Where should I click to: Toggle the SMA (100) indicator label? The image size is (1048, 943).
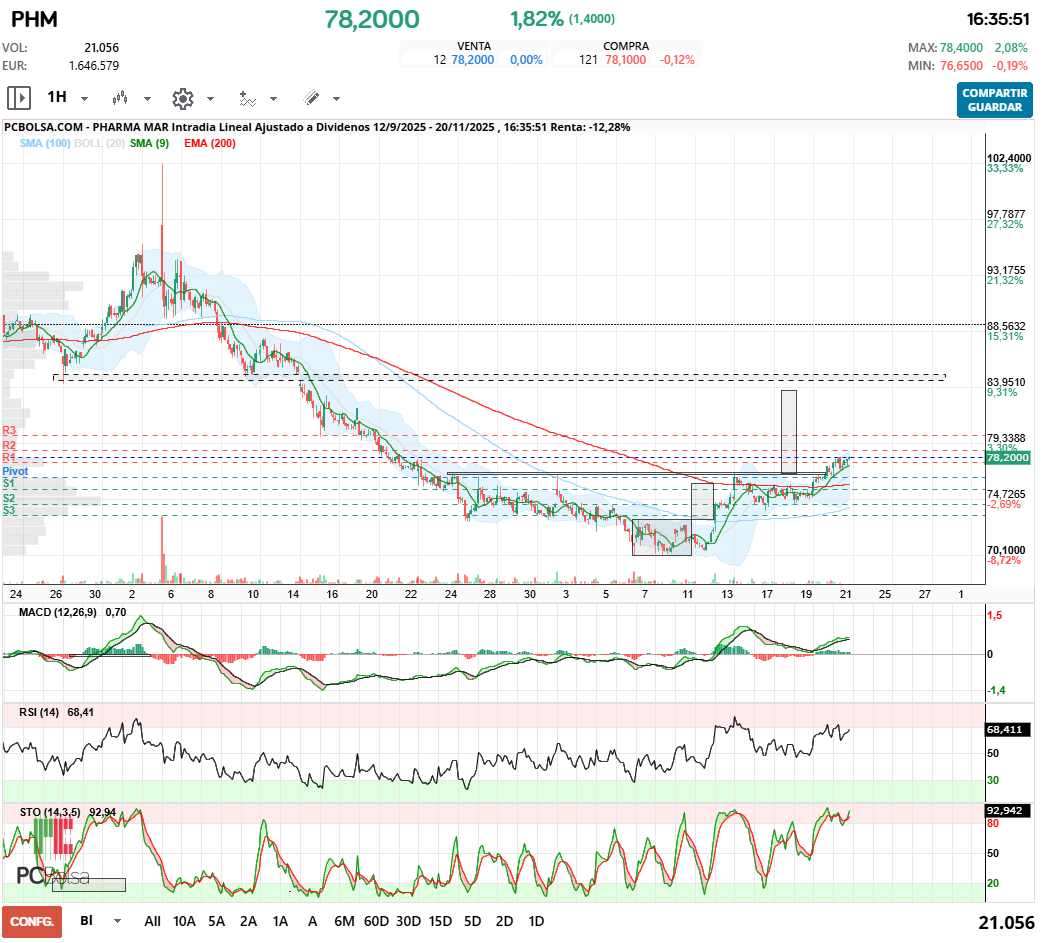pos(45,144)
